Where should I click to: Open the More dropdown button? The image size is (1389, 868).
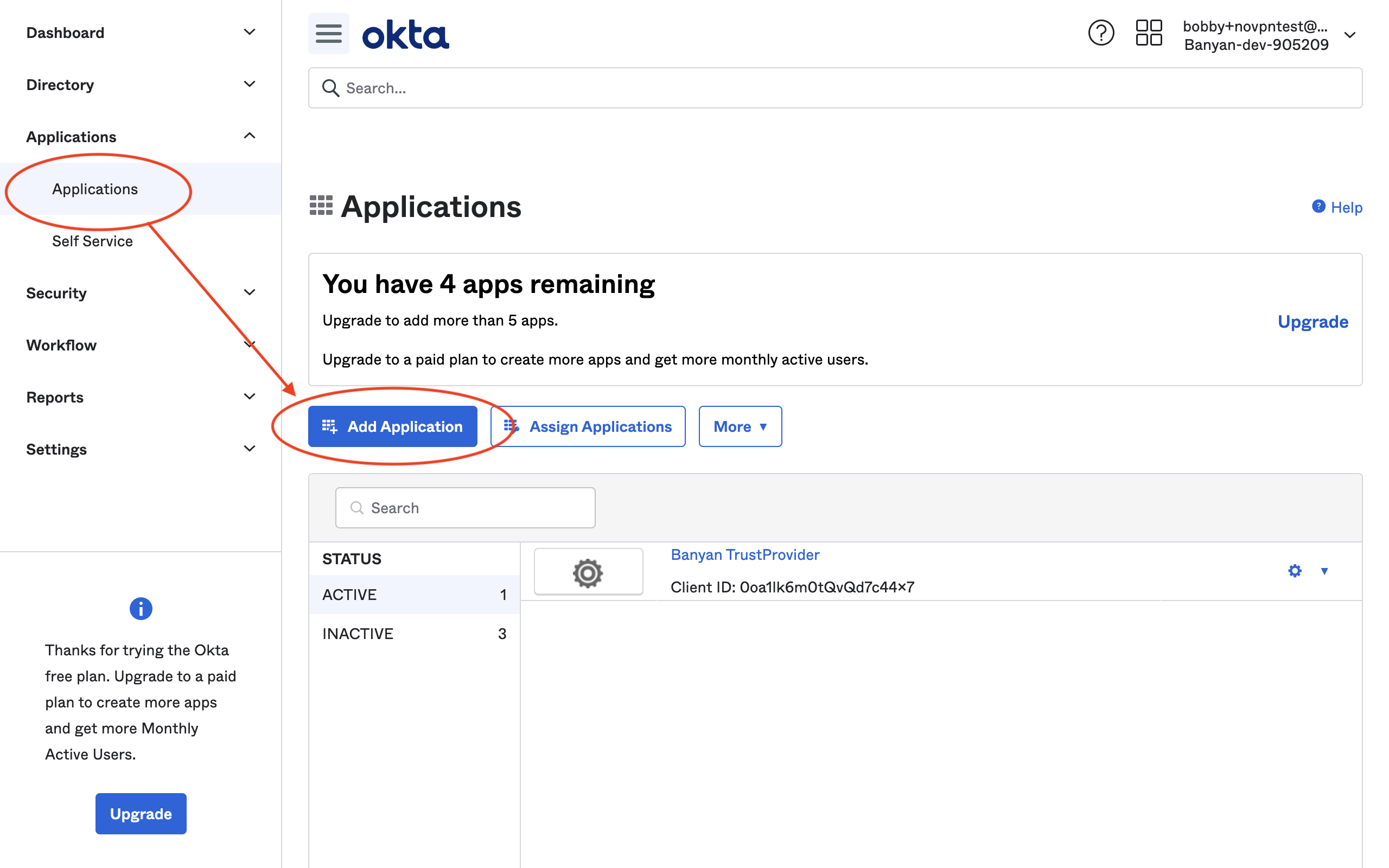[x=740, y=426]
